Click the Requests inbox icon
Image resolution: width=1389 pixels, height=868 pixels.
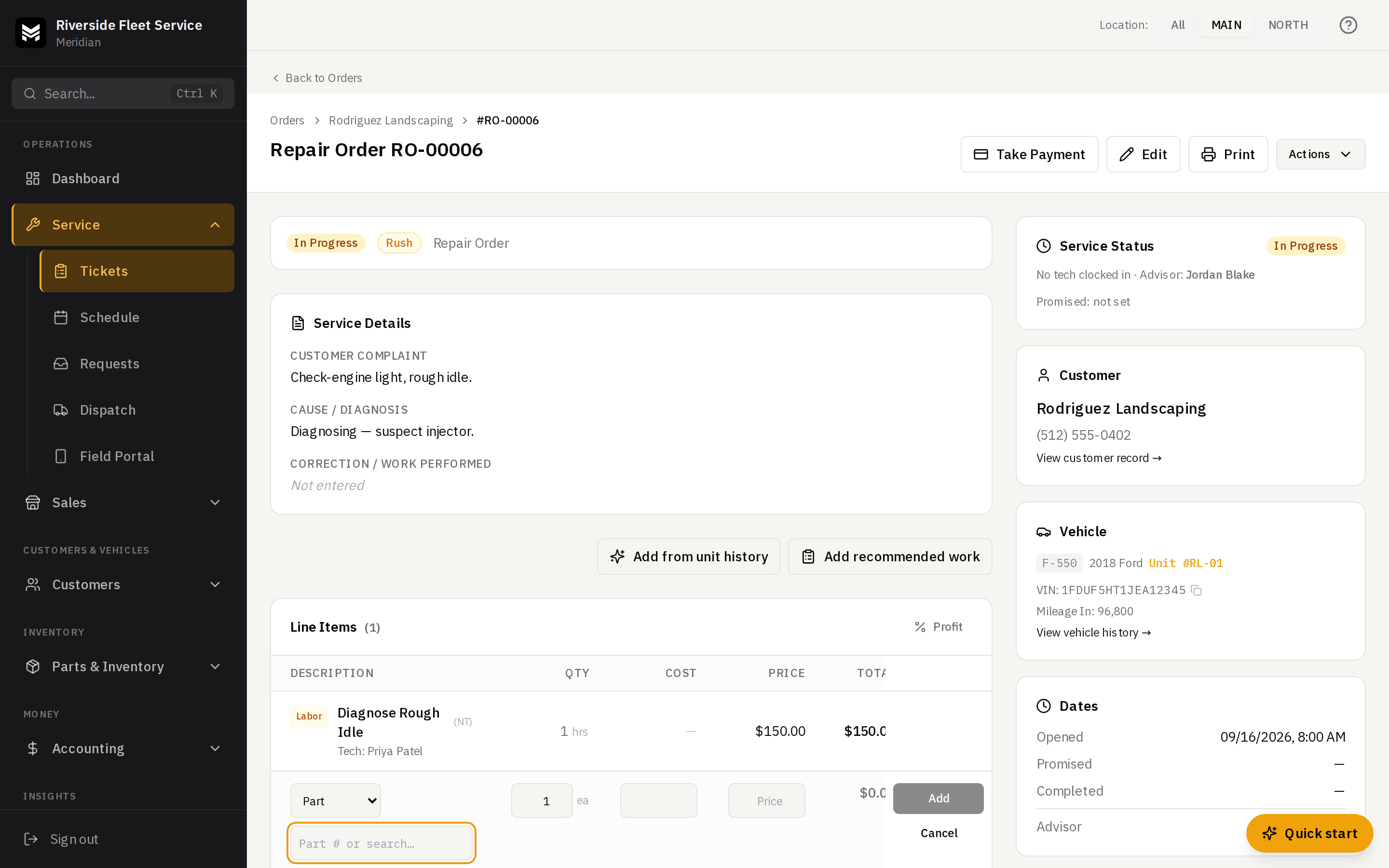(61, 364)
